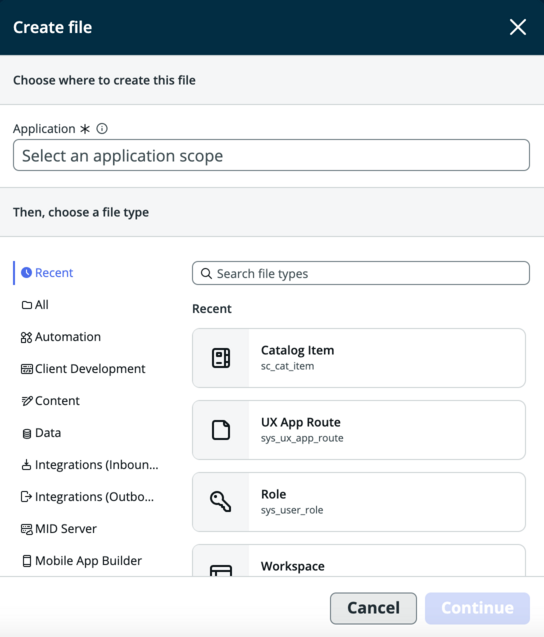Click the Content pencil icon
This screenshot has height=637, width=544.
click(27, 401)
